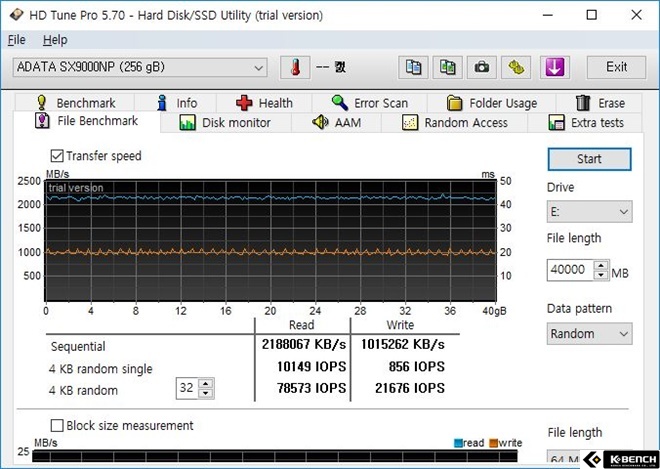Viewport: 660px width, 469px height.
Task: Click the 856 IOPS write value
Action: point(417,367)
